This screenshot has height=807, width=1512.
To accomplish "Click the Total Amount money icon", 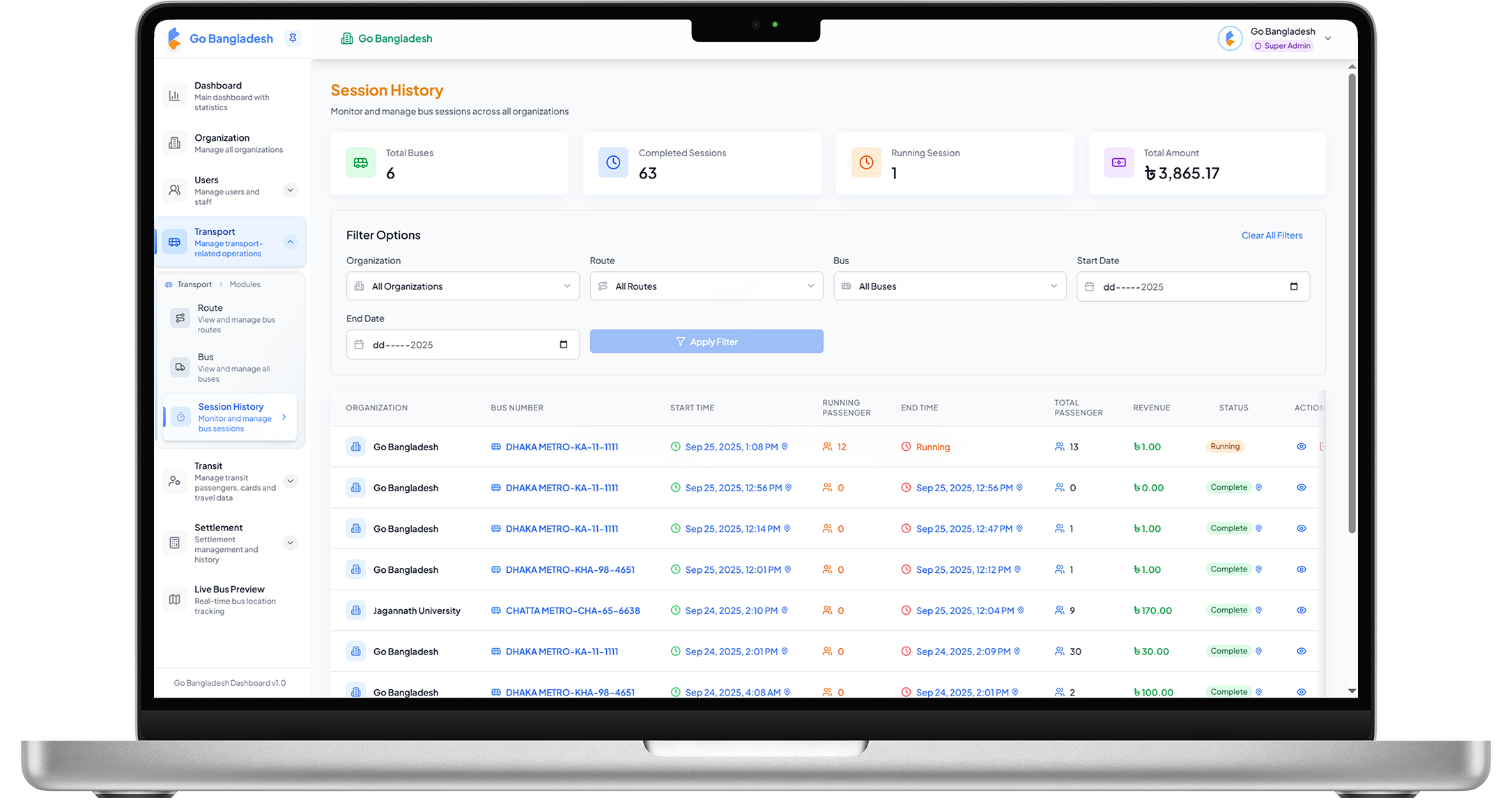I will (1118, 162).
